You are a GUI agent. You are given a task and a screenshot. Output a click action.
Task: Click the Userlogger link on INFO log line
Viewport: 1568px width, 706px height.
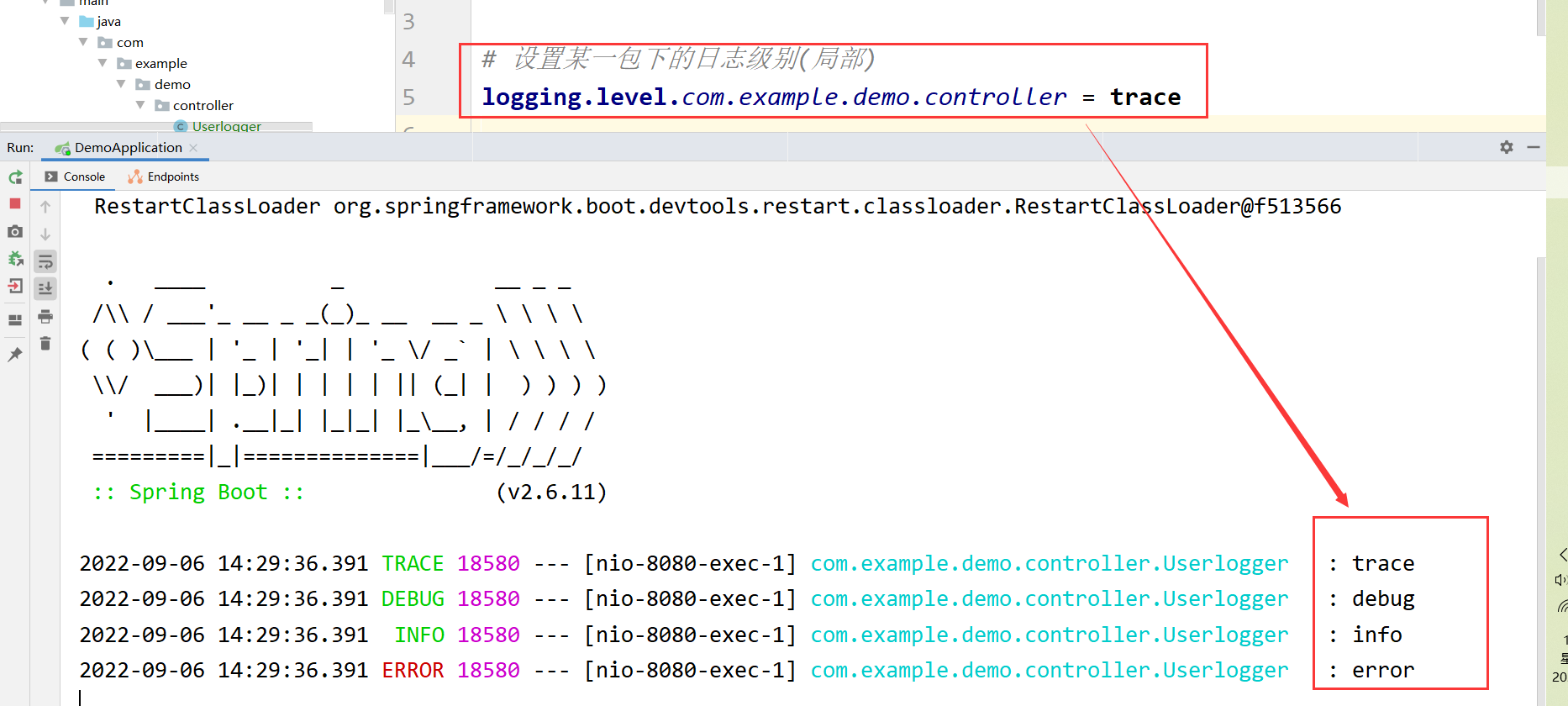point(1050,635)
